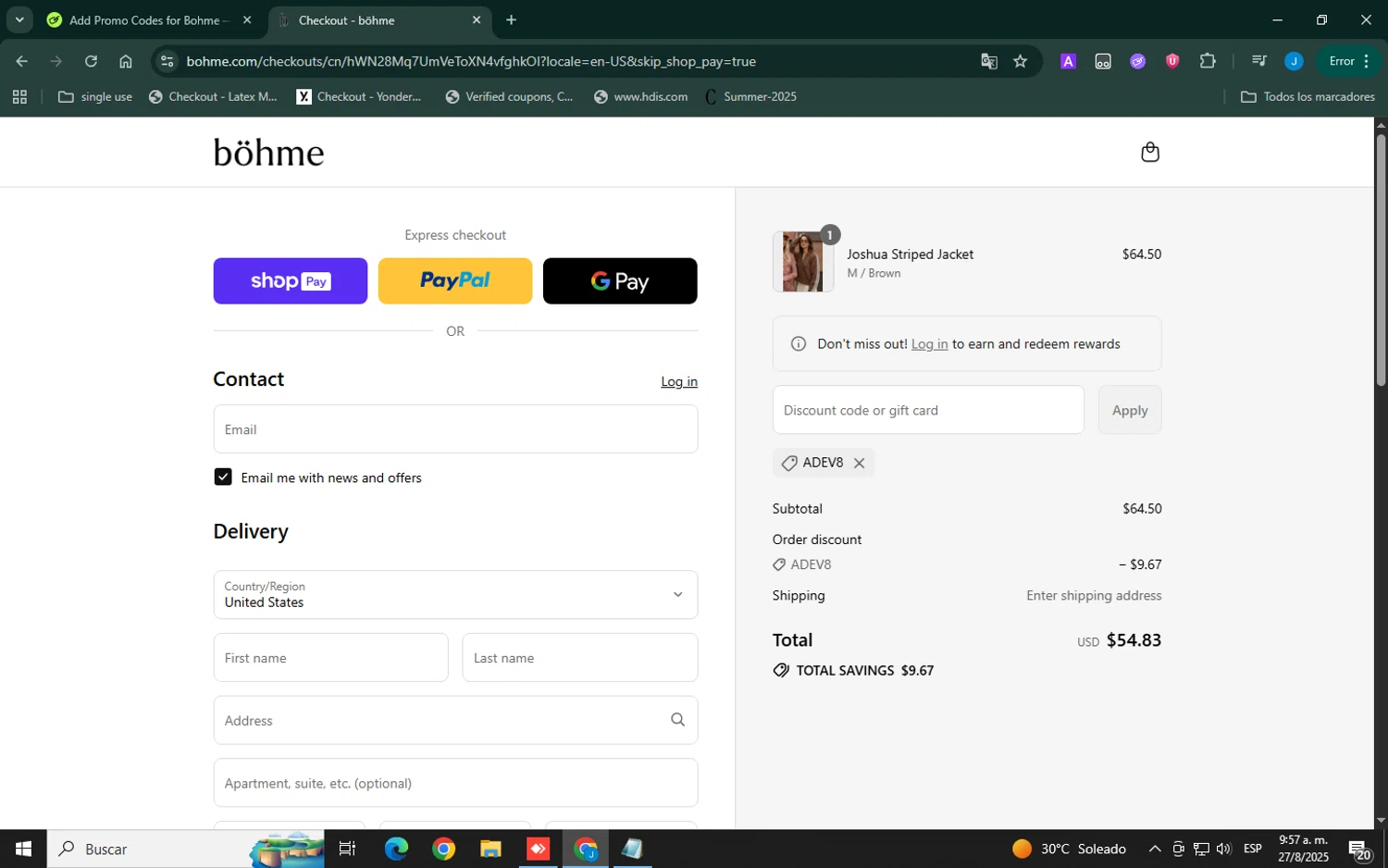Image resolution: width=1388 pixels, height=868 pixels.
Task: Launch Microsoft Edge from the taskbar
Action: tap(396, 849)
